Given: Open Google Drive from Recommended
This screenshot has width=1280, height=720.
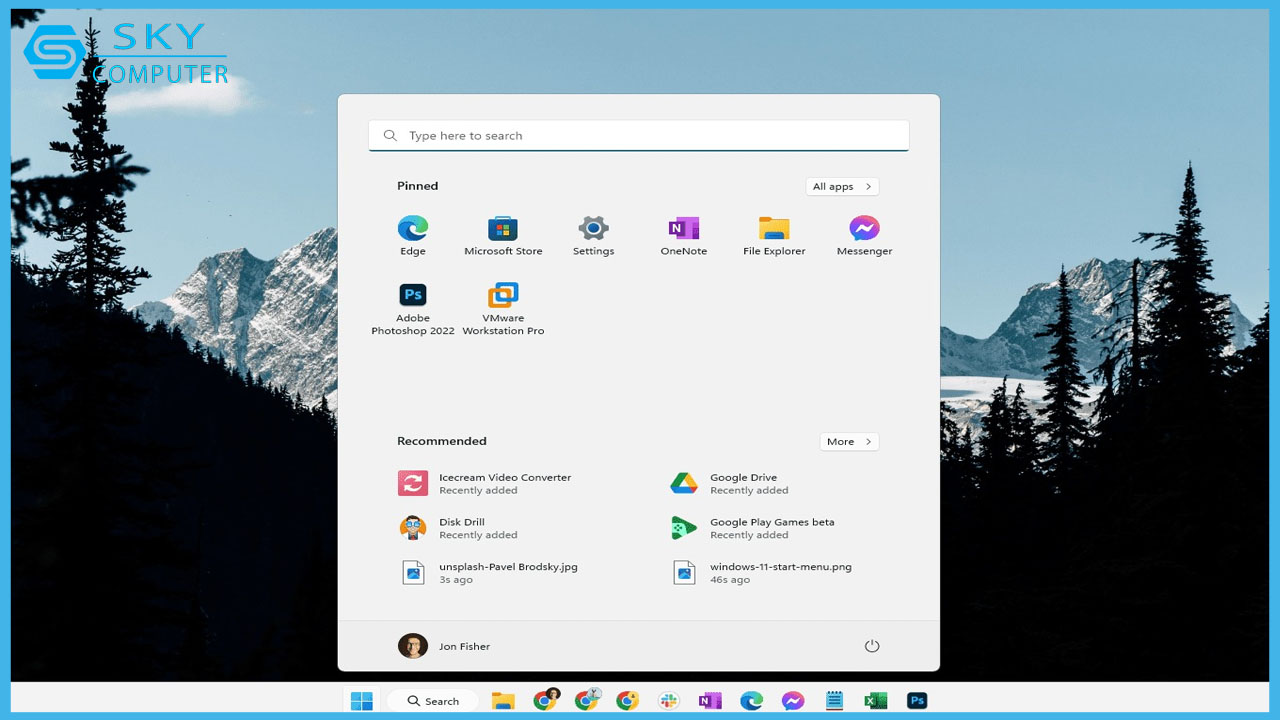Looking at the screenshot, I should point(744,483).
